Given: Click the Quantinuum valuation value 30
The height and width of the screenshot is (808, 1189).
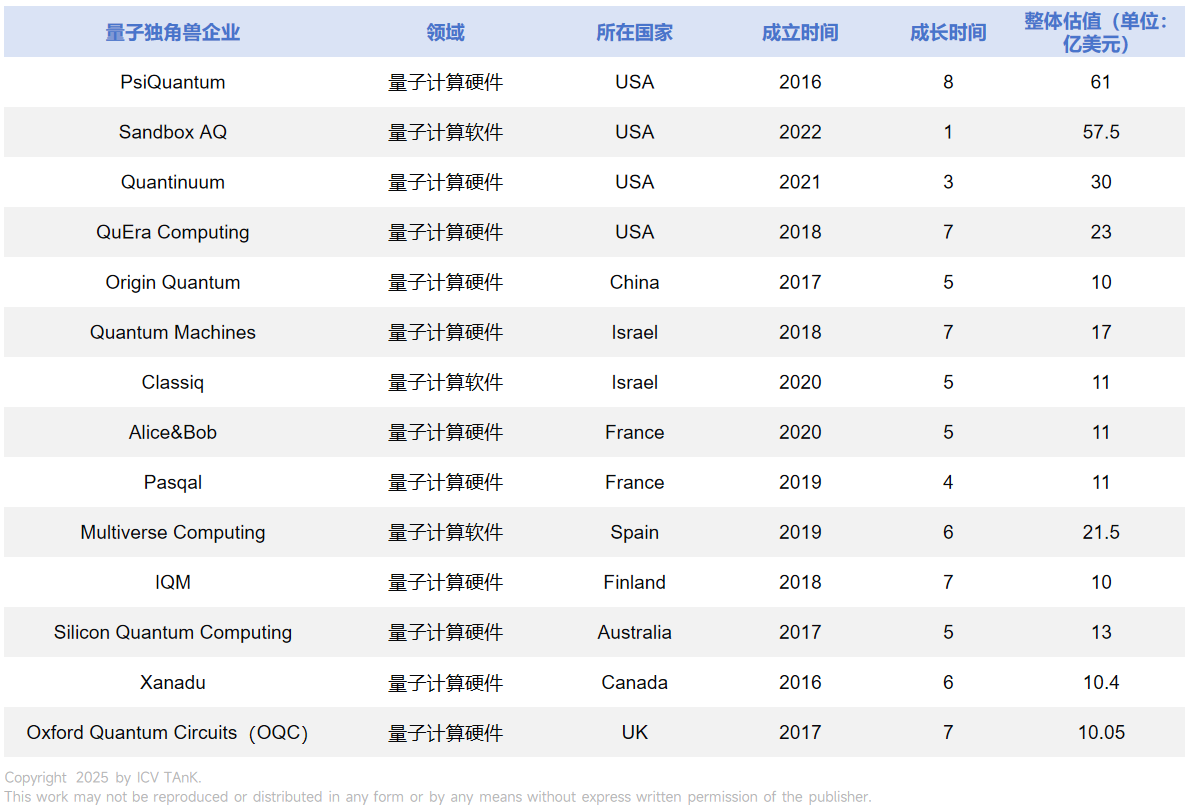Looking at the screenshot, I should (x=1101, y=182).
